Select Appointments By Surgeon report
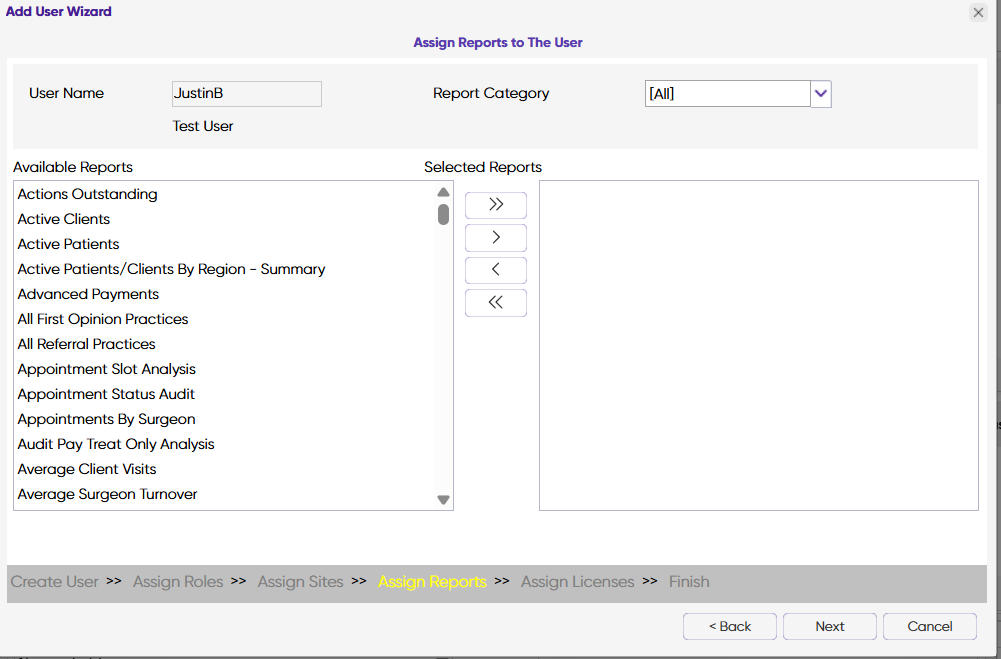 225,419
